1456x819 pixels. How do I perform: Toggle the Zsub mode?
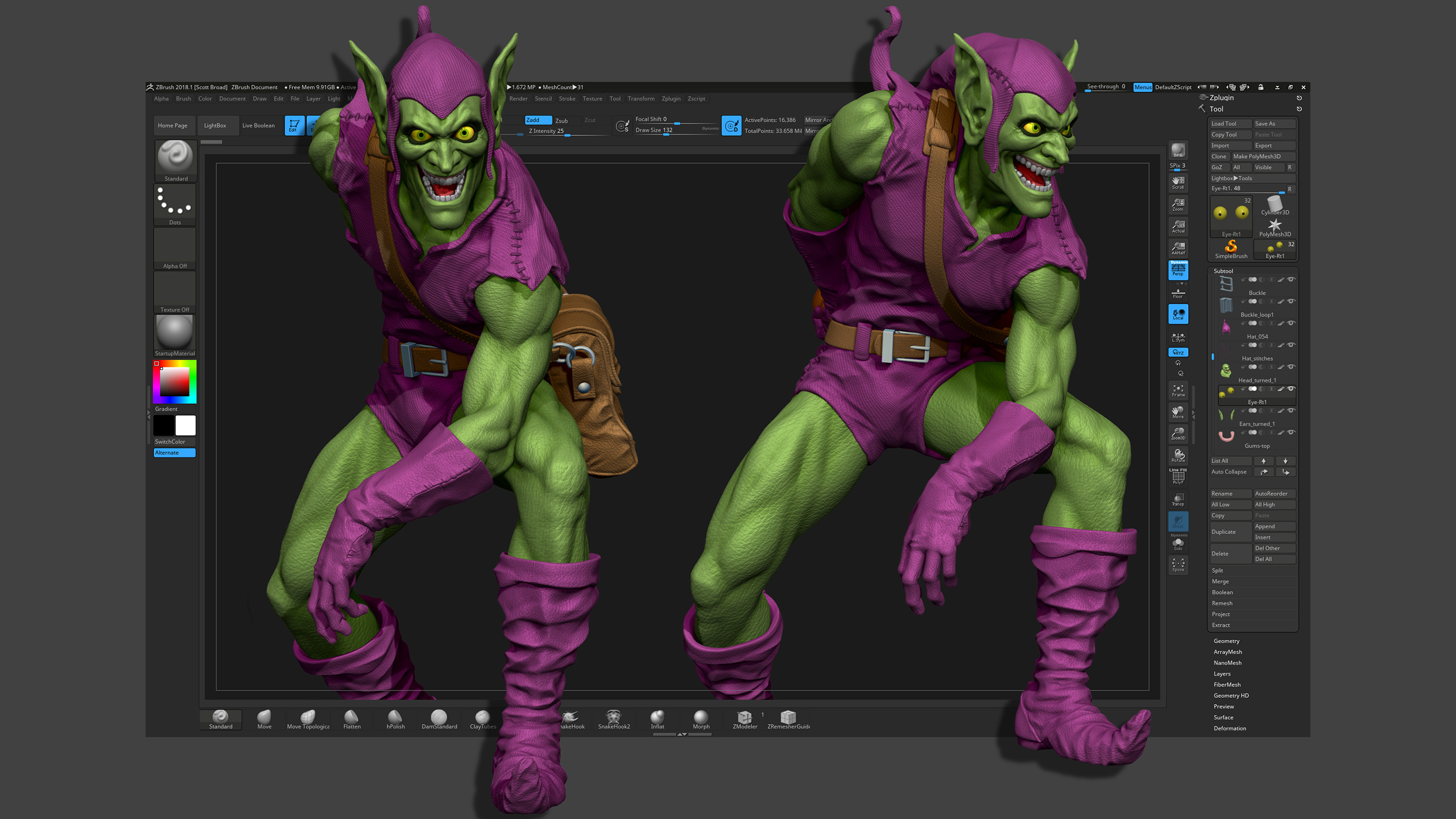(x=566, y=121)
